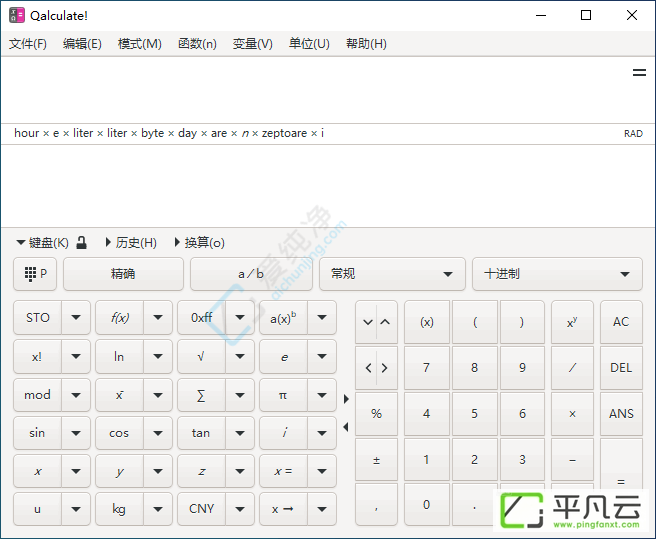Insert variable y from keypad

pos(120,471)
